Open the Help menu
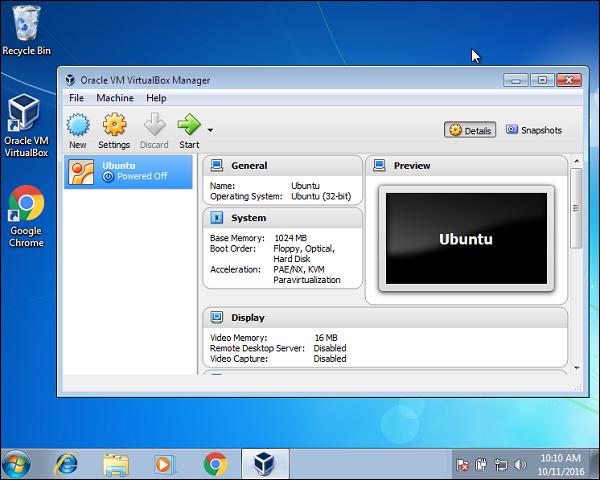600x480 pixels. (x=156, y=98)
